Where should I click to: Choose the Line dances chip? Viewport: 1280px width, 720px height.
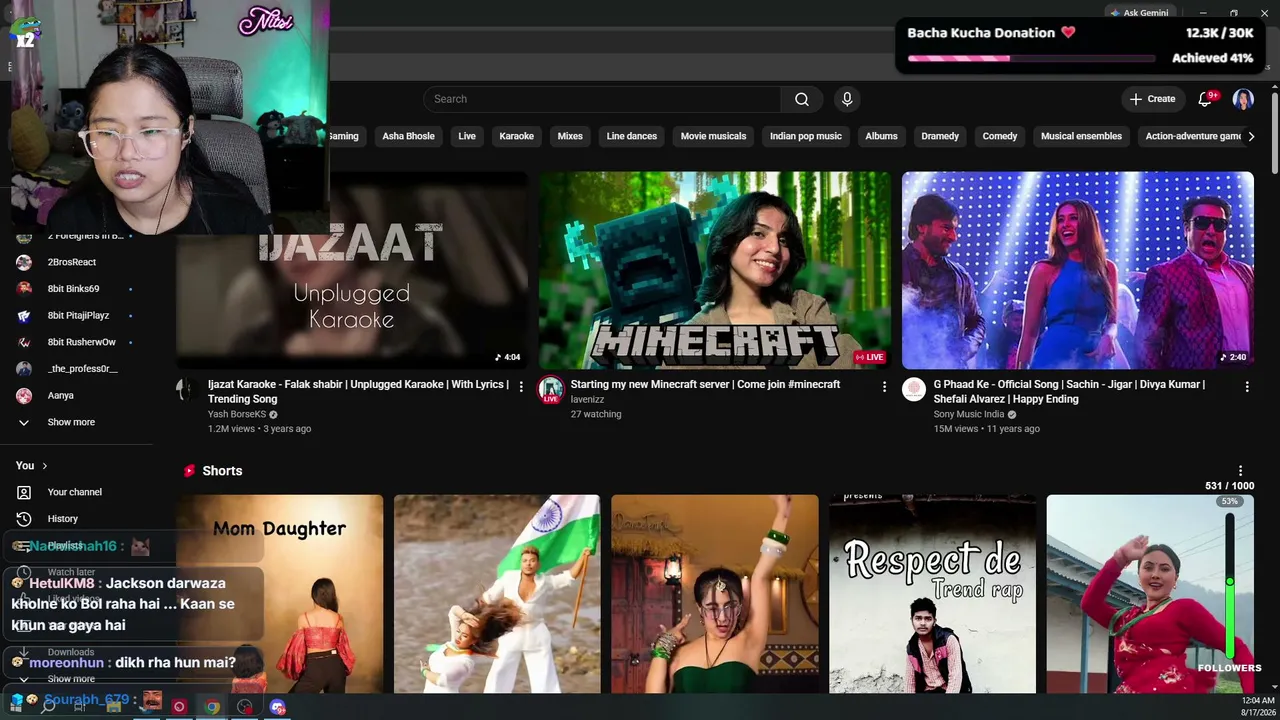[x=632, y=136]
